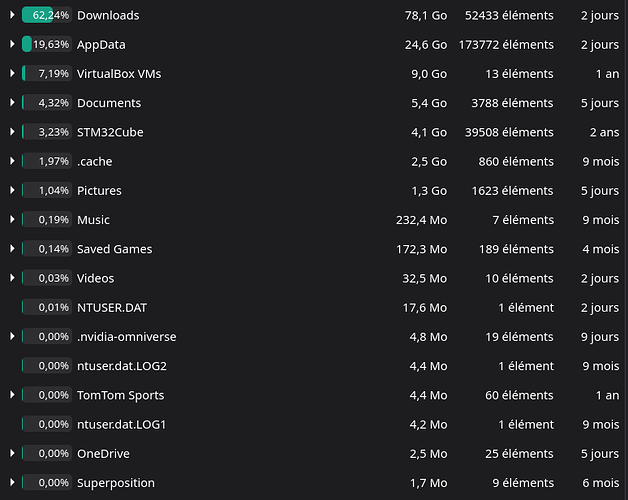628x500 pixels.
Task: Expand the STM32Cube folder
Action: (12, 132)
